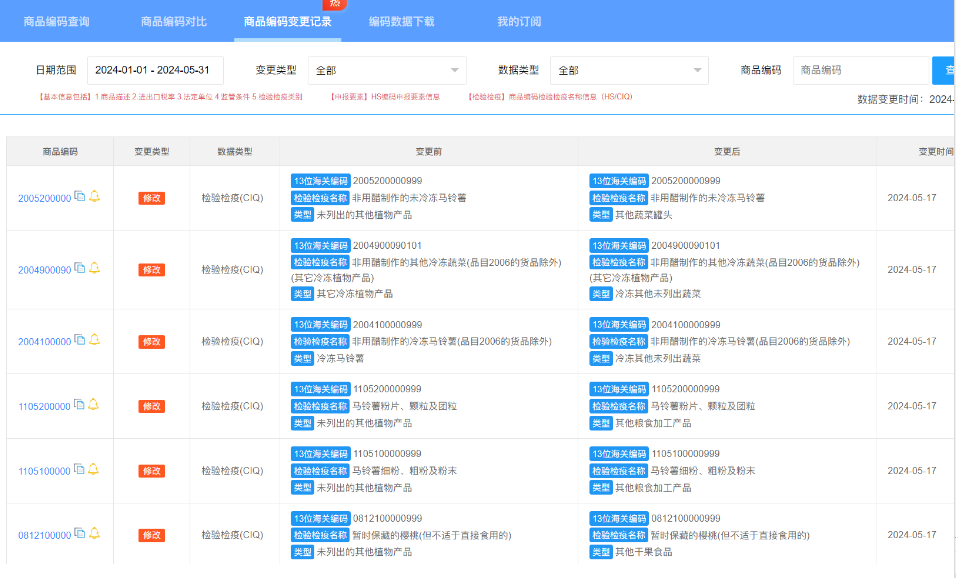Click 2024-05-17 date in 0812100000 row

[911, 535]
